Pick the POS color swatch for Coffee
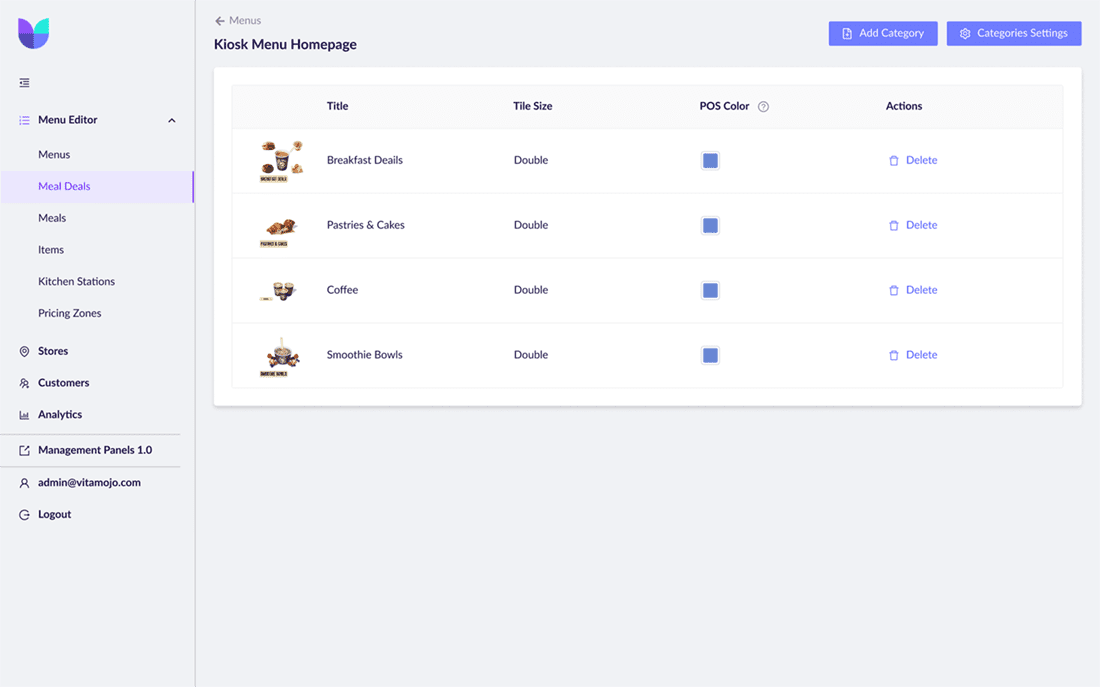Viewport: 1100px width, 687px height. (710, 291)
